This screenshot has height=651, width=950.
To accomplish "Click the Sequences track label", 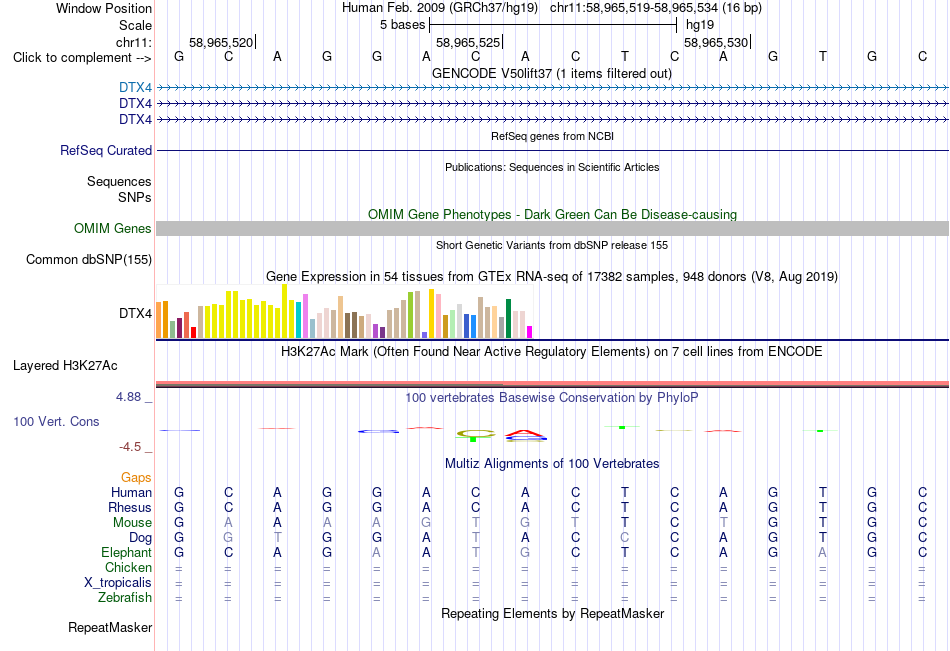I will [x=119, y=181].
